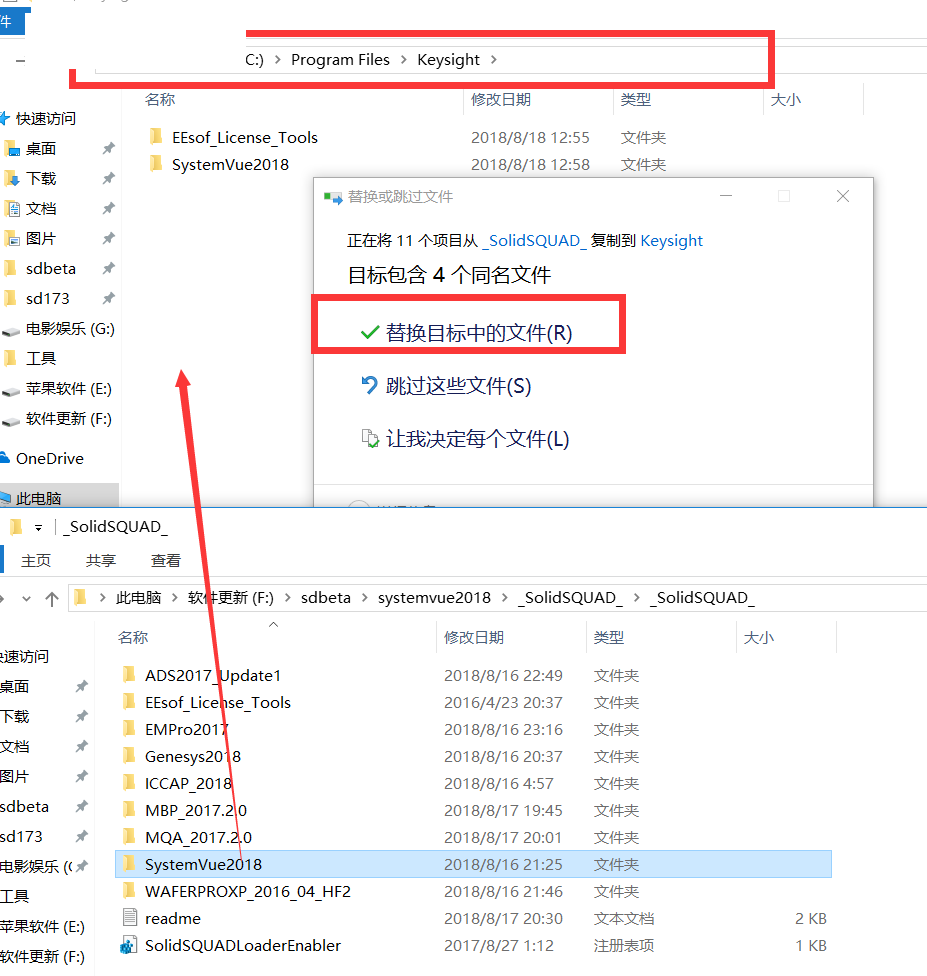The image size is (927, 976).
Task: Open 主页 ribbon tab in lower window
Action: [36, 560]
